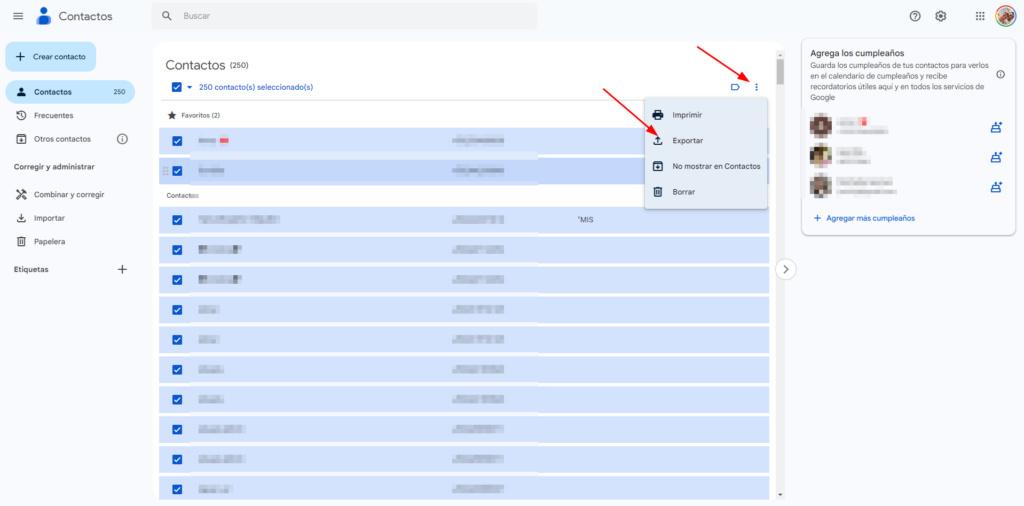Screen dimensions: 1024x506
Task: Select Borrar in the context menu
Action: pyautogui.click(x=684, y=192)
